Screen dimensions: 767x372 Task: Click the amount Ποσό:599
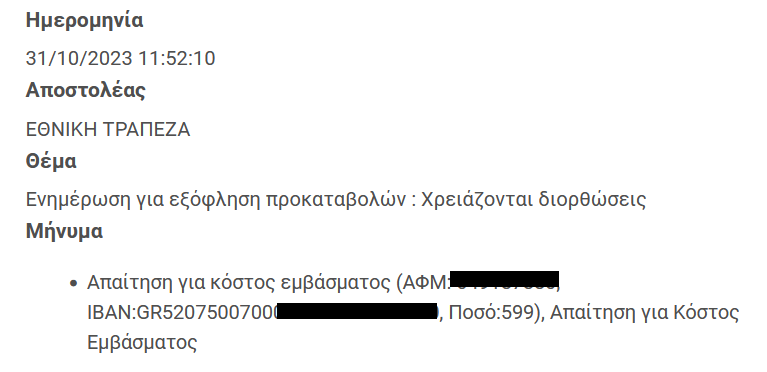(x=491, y=313)
